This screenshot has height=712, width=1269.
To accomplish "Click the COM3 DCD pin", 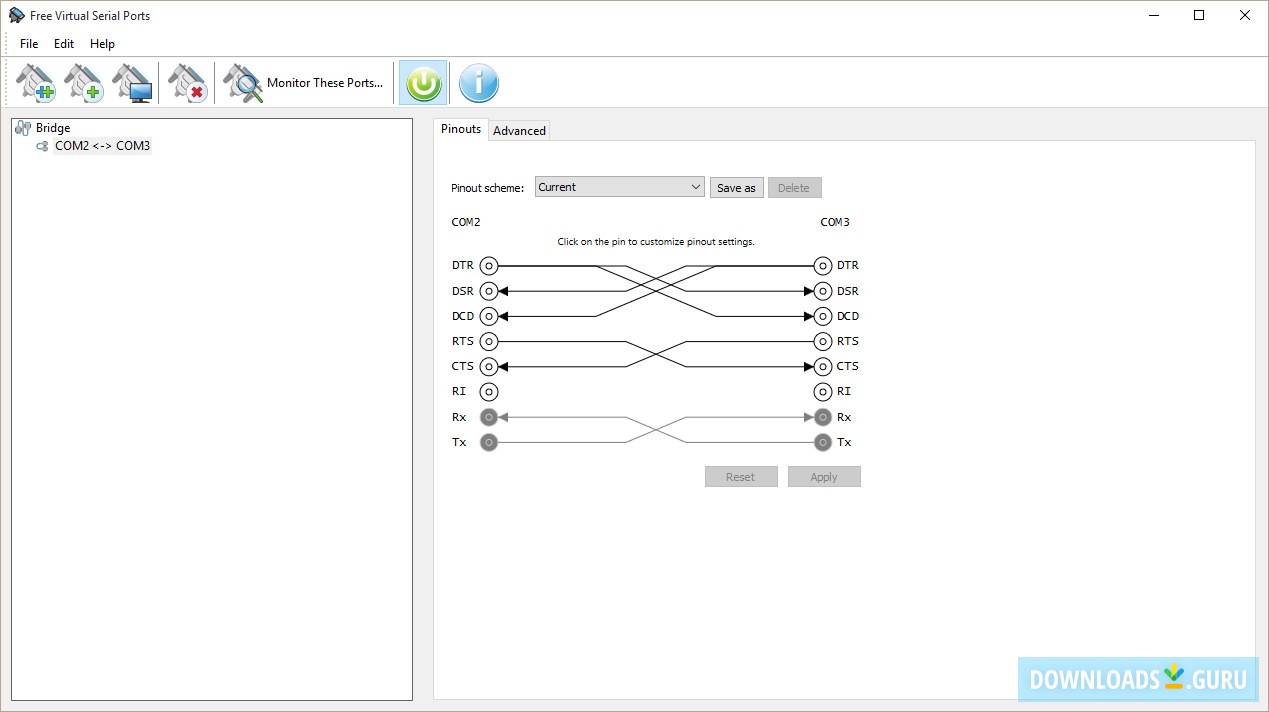I will tap(823, 316).
